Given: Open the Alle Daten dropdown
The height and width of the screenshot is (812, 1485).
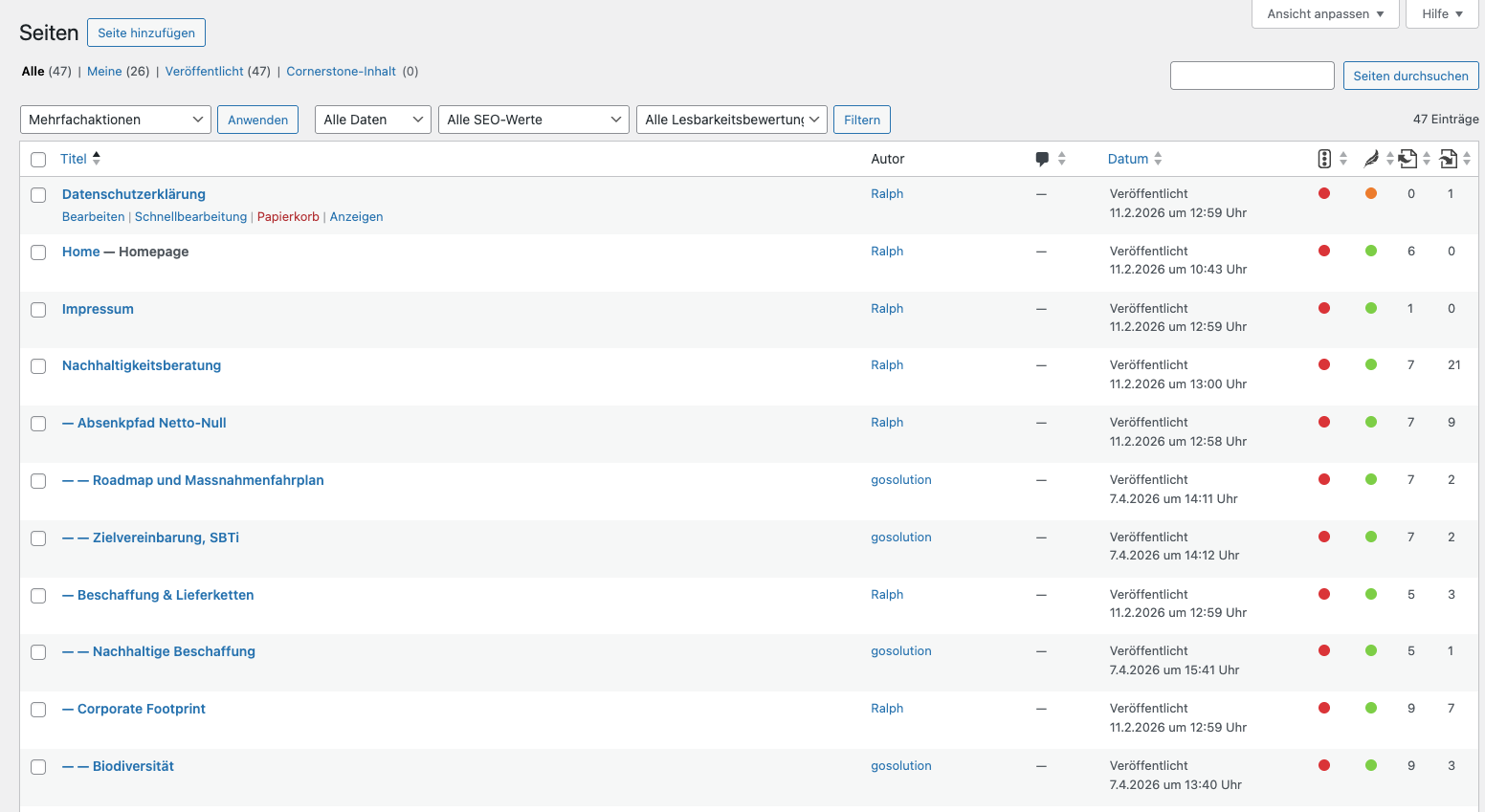Looking at the screenshot, I should pyautogui.click(x=373, y=120).
